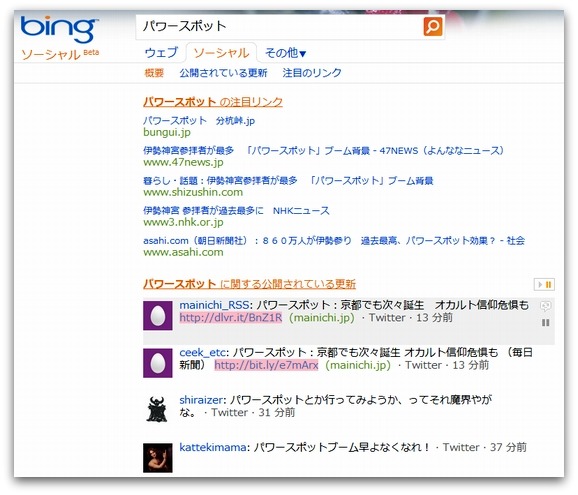Click the www.asahi.com URL text

pos(183,252)
